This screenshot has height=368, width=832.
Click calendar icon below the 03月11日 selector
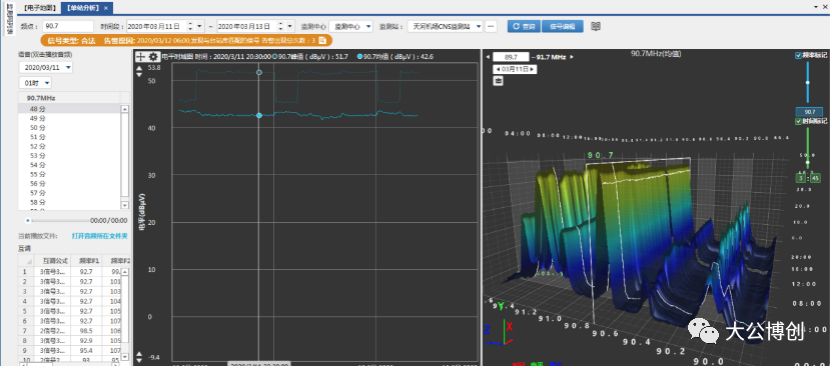tap(498, 81)
